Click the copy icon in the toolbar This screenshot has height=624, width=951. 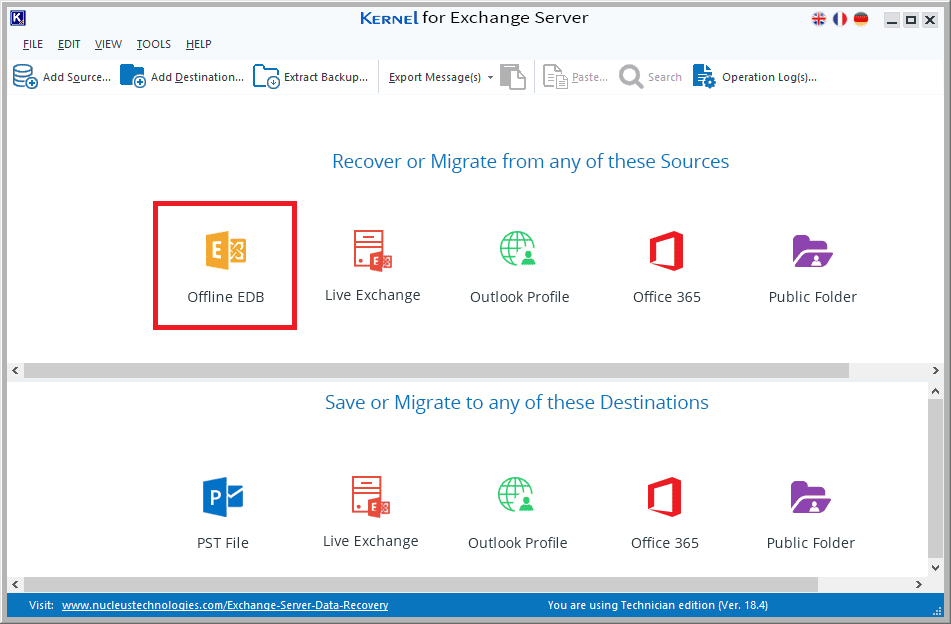point(512,77)
